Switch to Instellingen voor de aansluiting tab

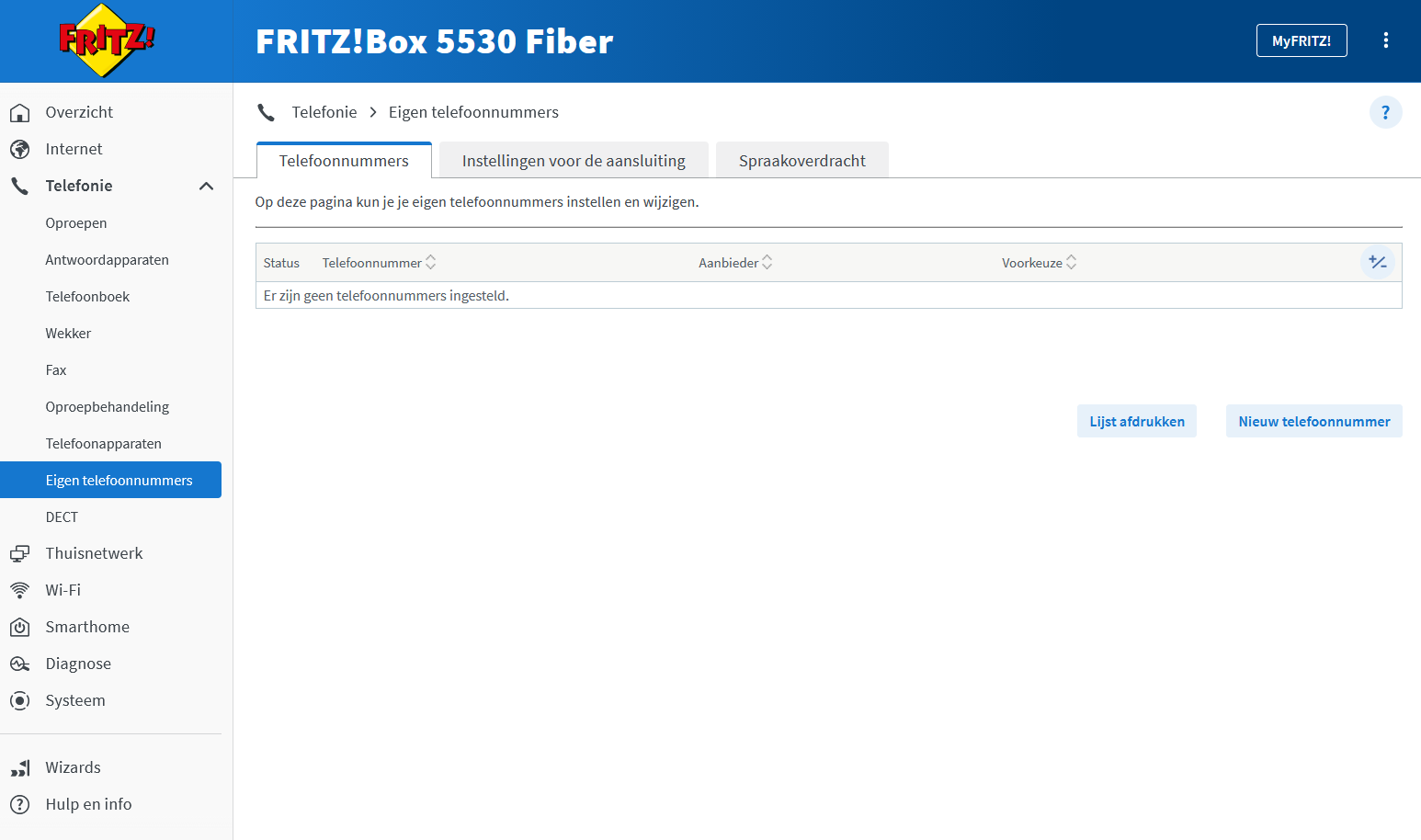(x=574, y=161)
